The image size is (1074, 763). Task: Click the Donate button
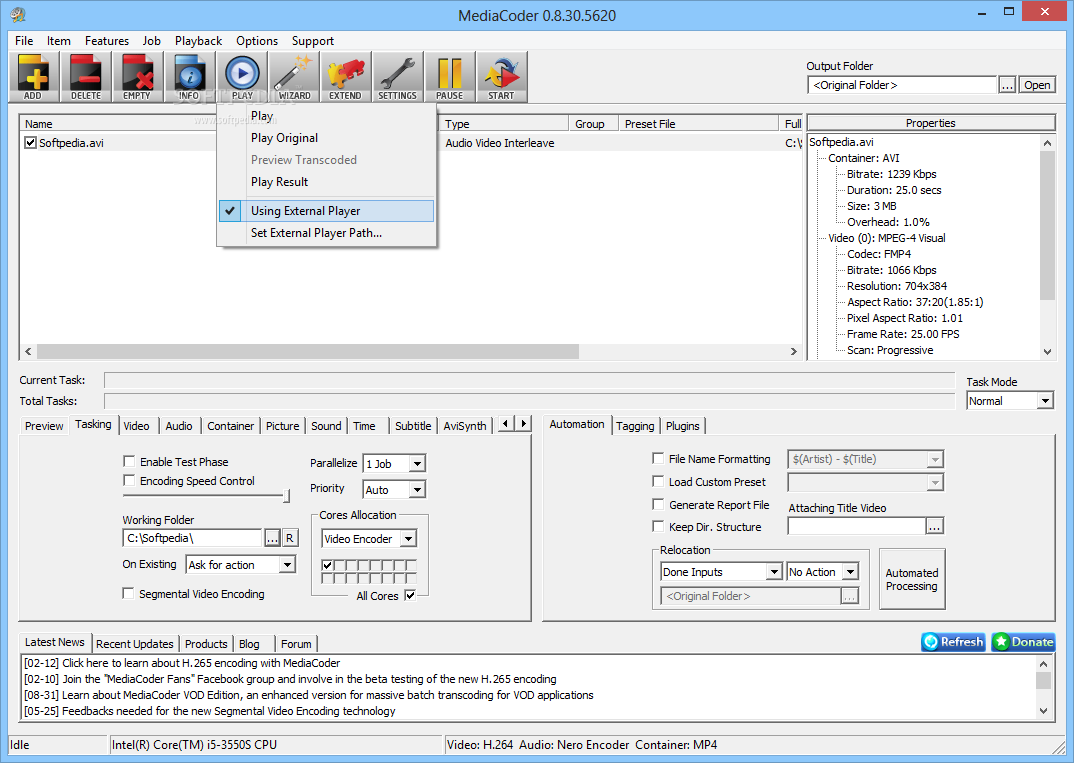1023,642
